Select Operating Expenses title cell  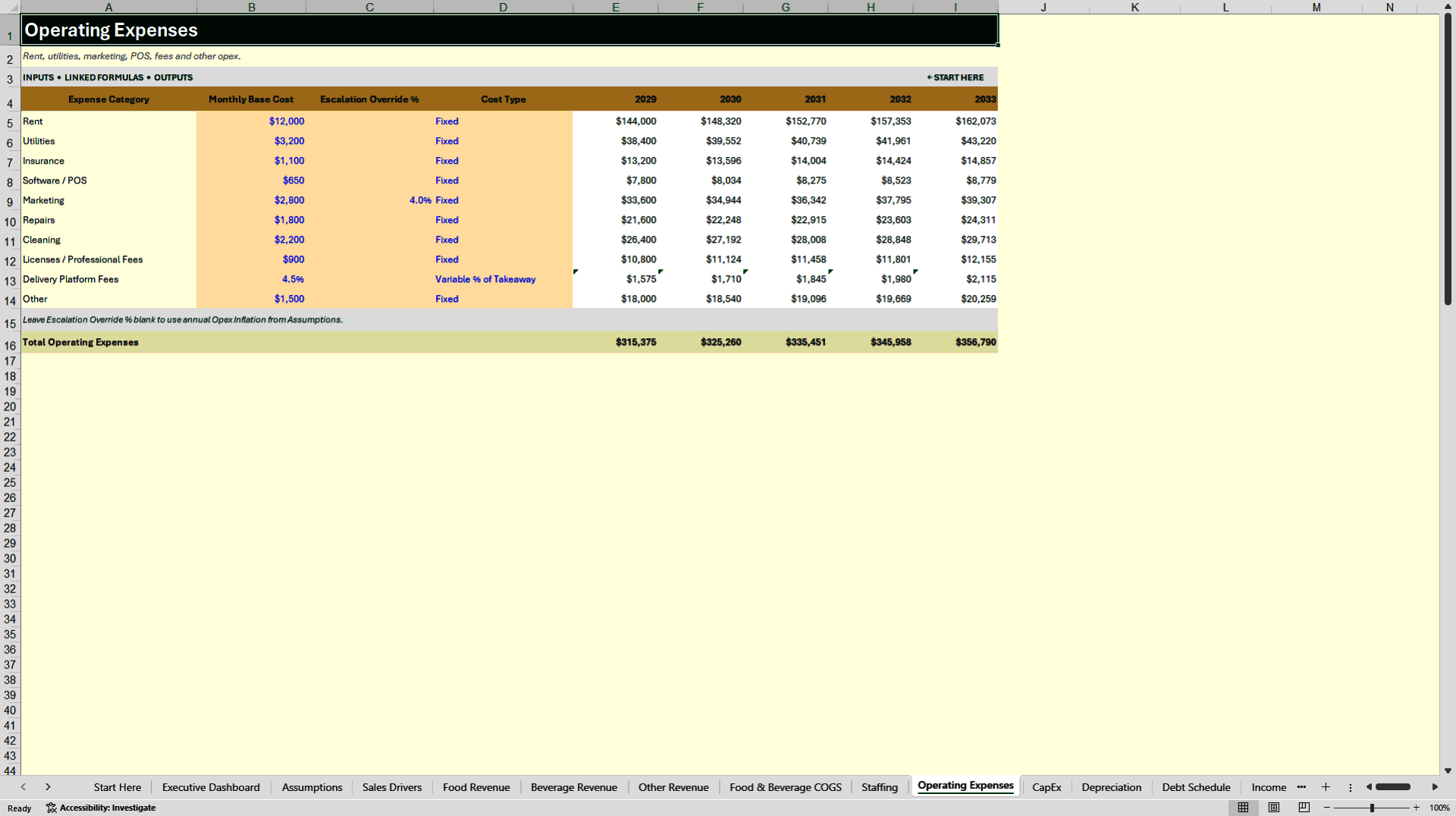pyautogui.click(x=509, y=30)
